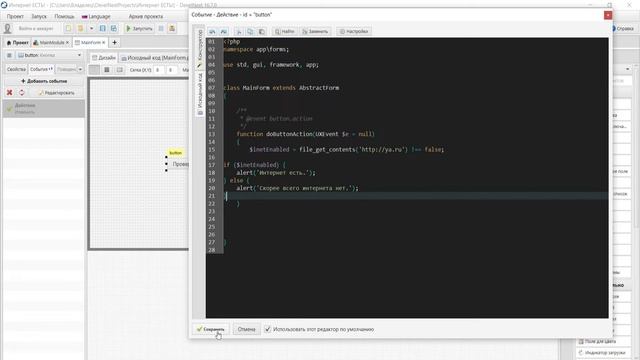
Task: Click the copy icon in editor toolbar
Action: [250, 31]
